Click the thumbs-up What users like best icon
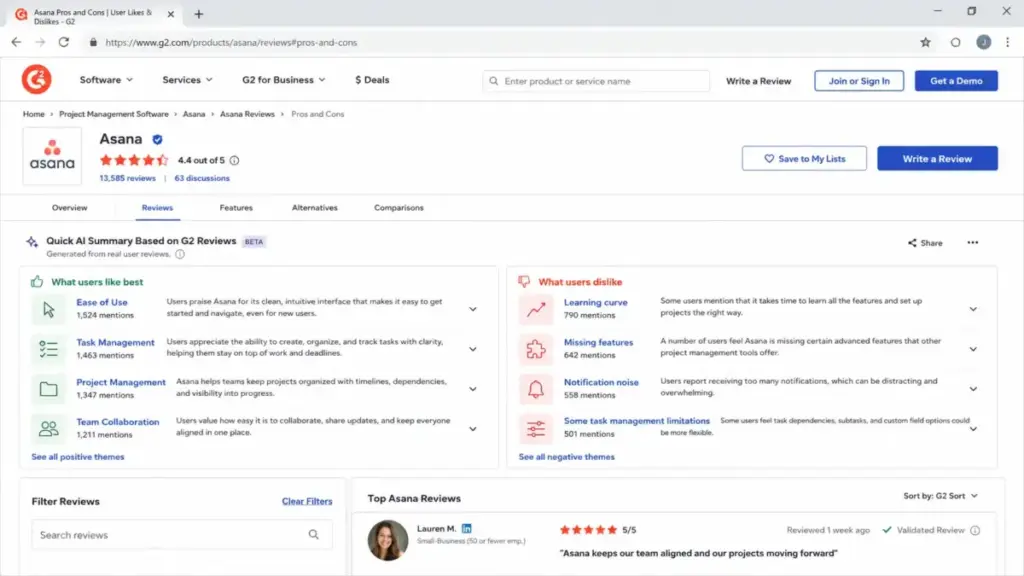Image resolution: width=1024 pixels, height=576 pixels. coord(37,281)
